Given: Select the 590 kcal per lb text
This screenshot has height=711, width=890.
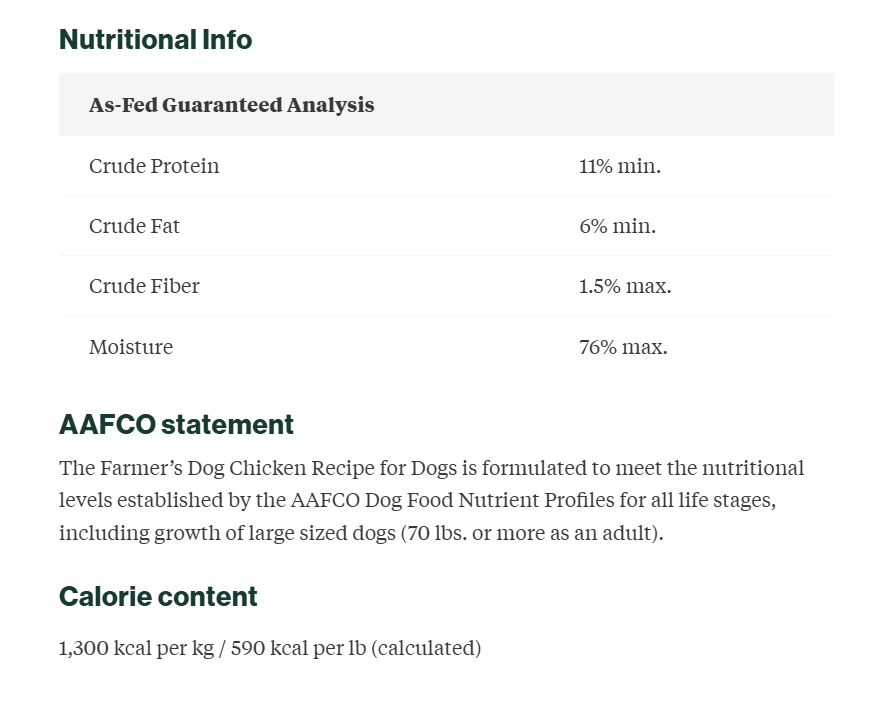Looking at the screenshot, I should pyautogui.click(x=299, y=648).
